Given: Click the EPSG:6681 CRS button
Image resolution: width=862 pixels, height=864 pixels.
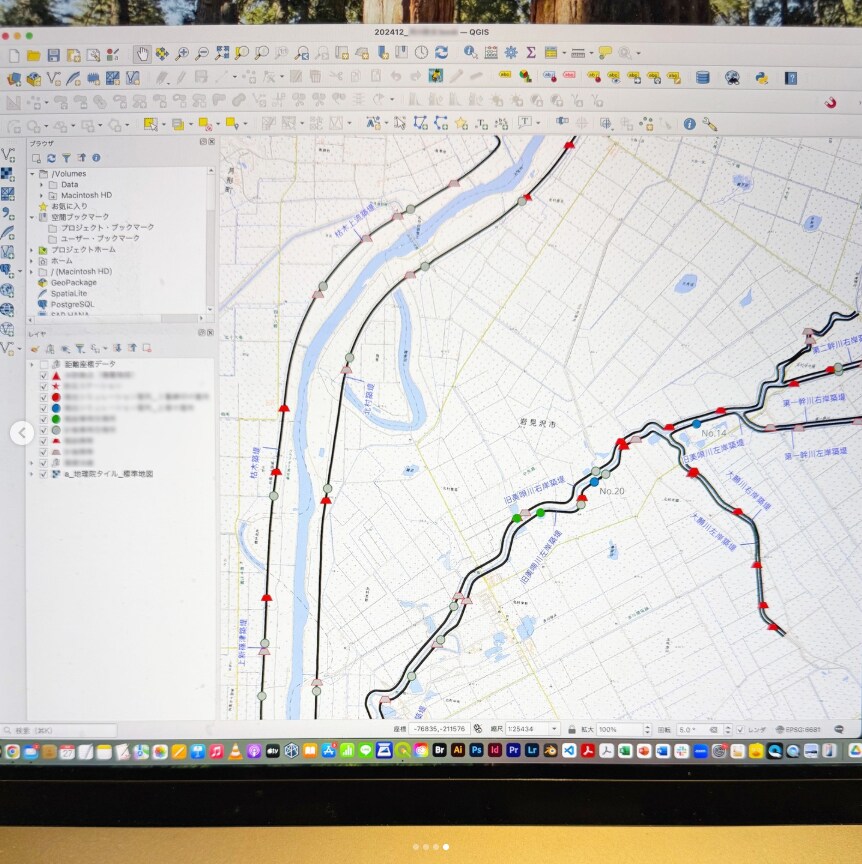Looking at the screenshot, I should tap(798, 730).
